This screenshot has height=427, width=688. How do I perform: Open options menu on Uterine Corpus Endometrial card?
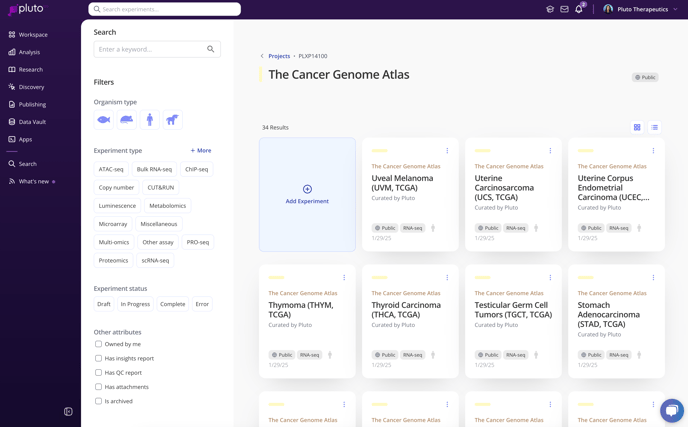coord(653,151)
